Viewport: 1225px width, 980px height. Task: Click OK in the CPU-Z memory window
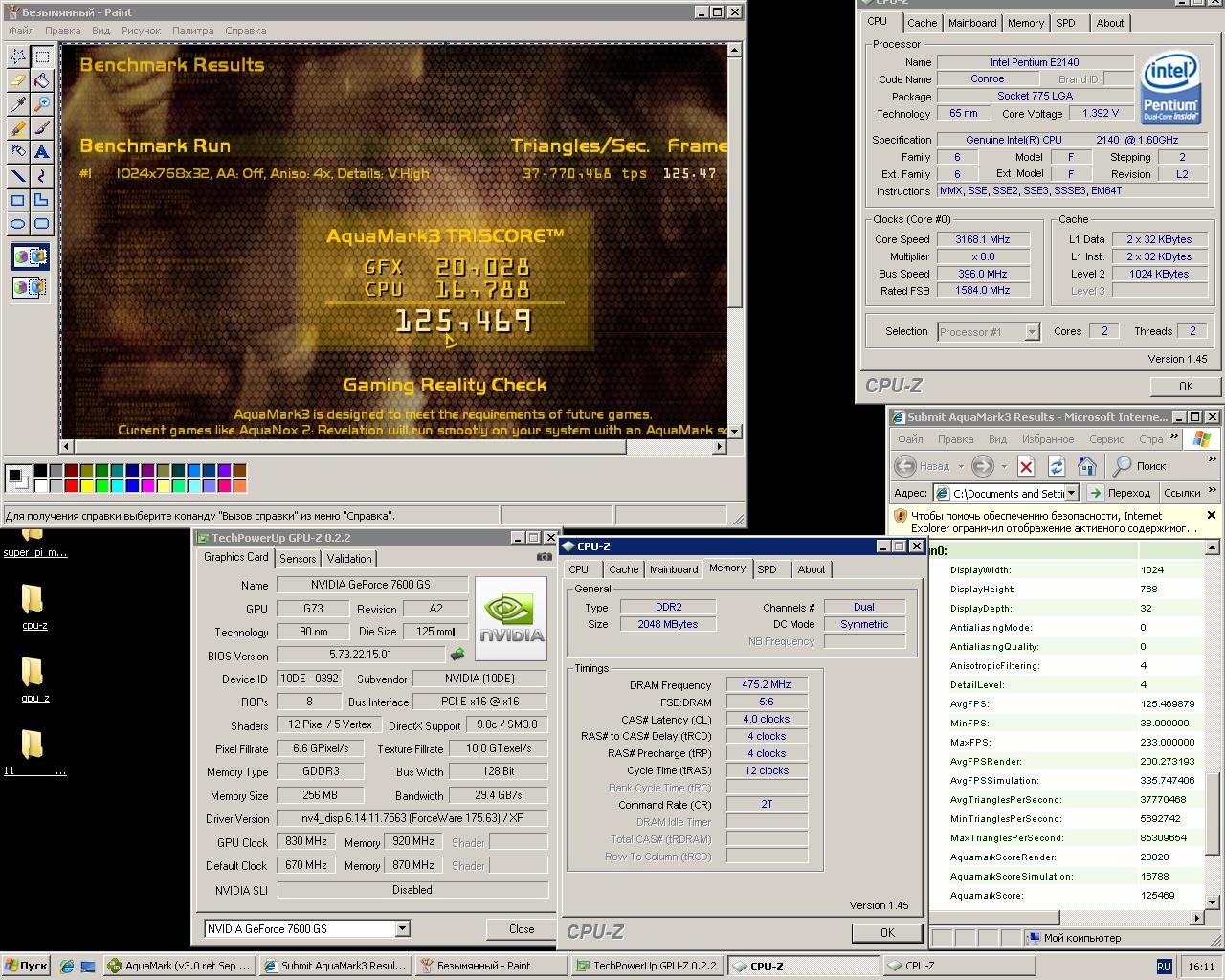(x=887, y=932)
